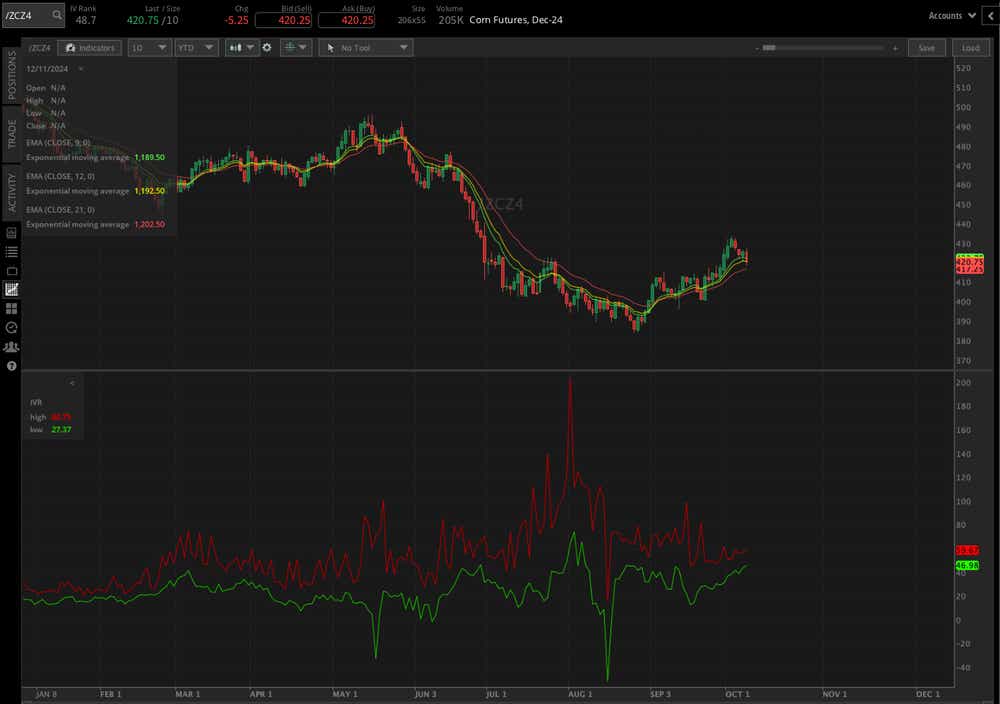Click the EMA (CLOSE, 21, 0) legend entry
This screenshot has height=704, width=1000.
(60, 210)
